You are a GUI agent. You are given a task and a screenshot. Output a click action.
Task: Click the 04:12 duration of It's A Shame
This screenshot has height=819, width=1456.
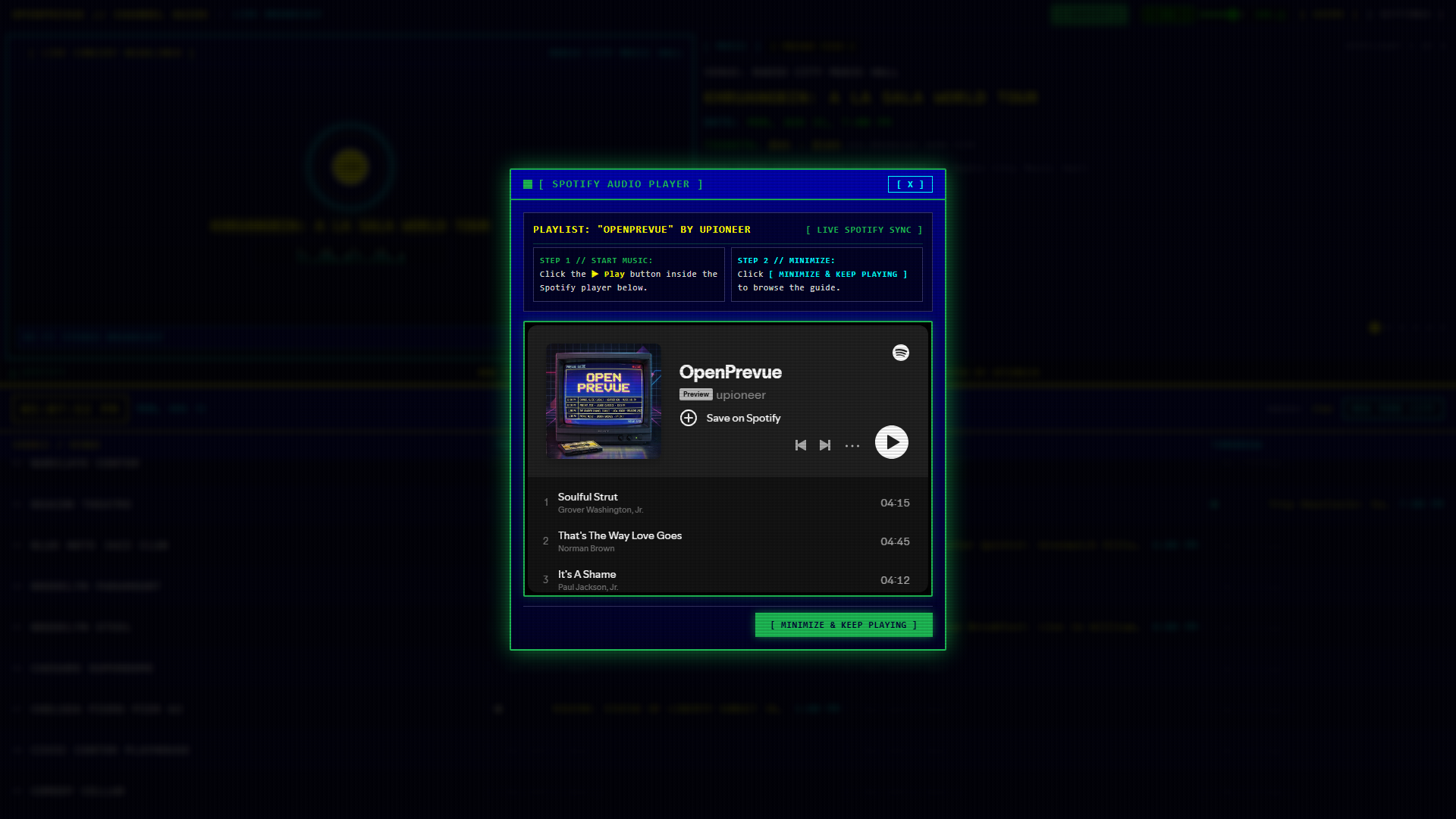click(x=895, y=580)
